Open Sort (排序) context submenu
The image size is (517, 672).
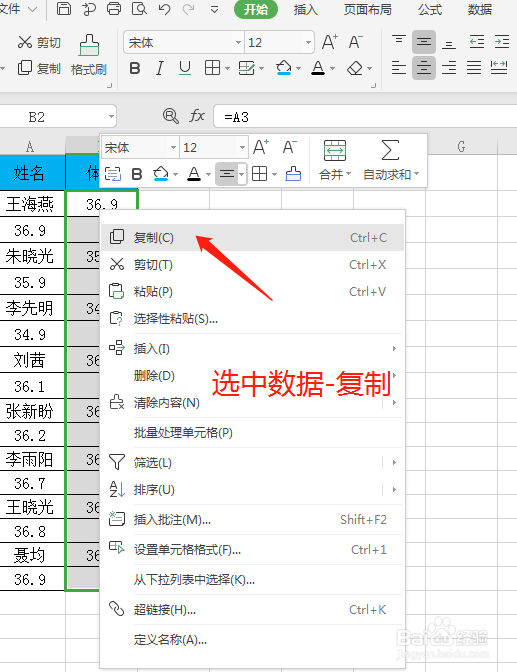pyautogui.click(x=252, y=489)
